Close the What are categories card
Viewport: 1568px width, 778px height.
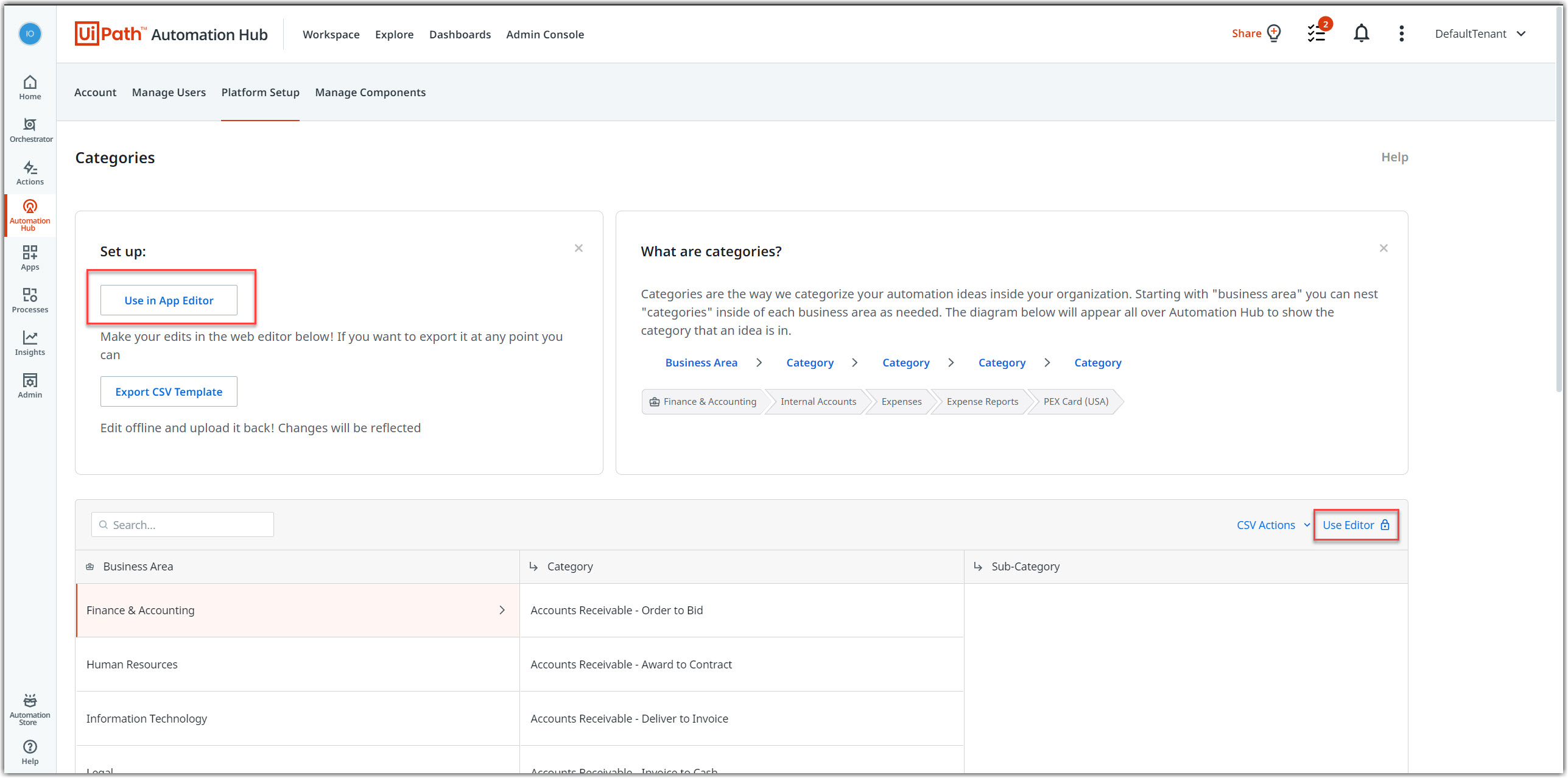tap(1383, 248)
